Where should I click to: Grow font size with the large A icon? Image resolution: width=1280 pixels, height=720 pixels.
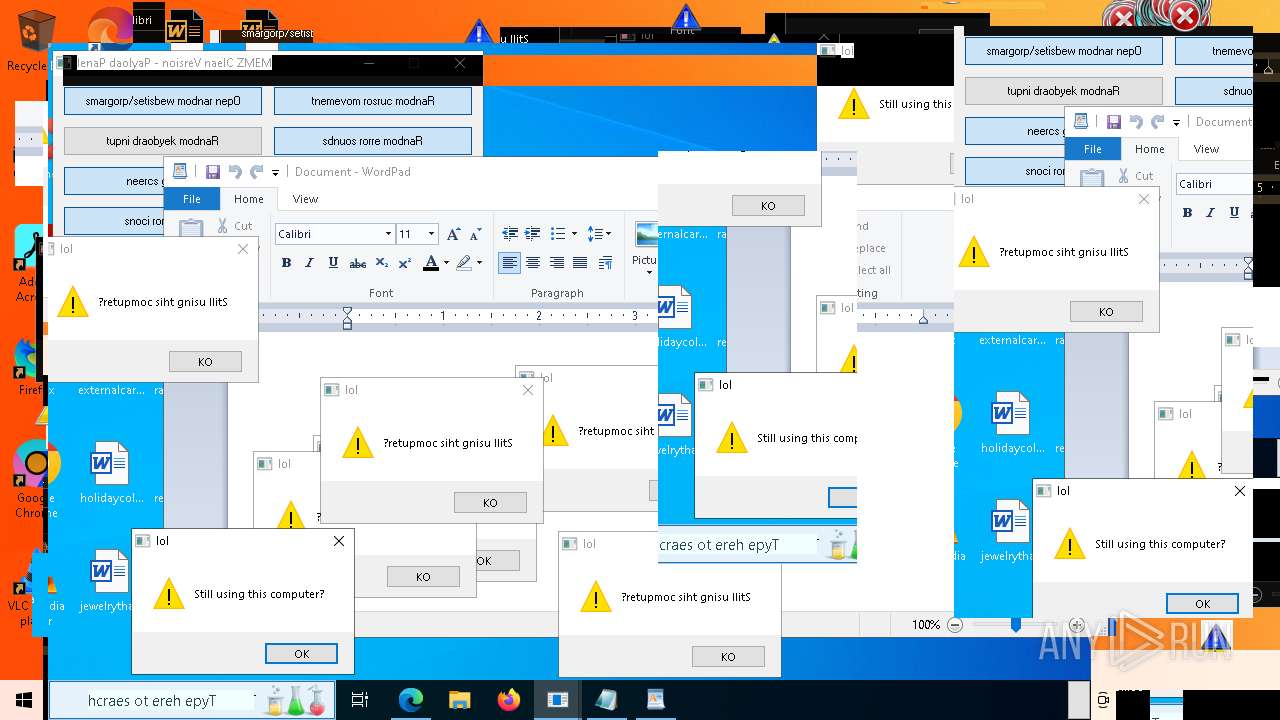pyautogui.click(x=453, y=234)
